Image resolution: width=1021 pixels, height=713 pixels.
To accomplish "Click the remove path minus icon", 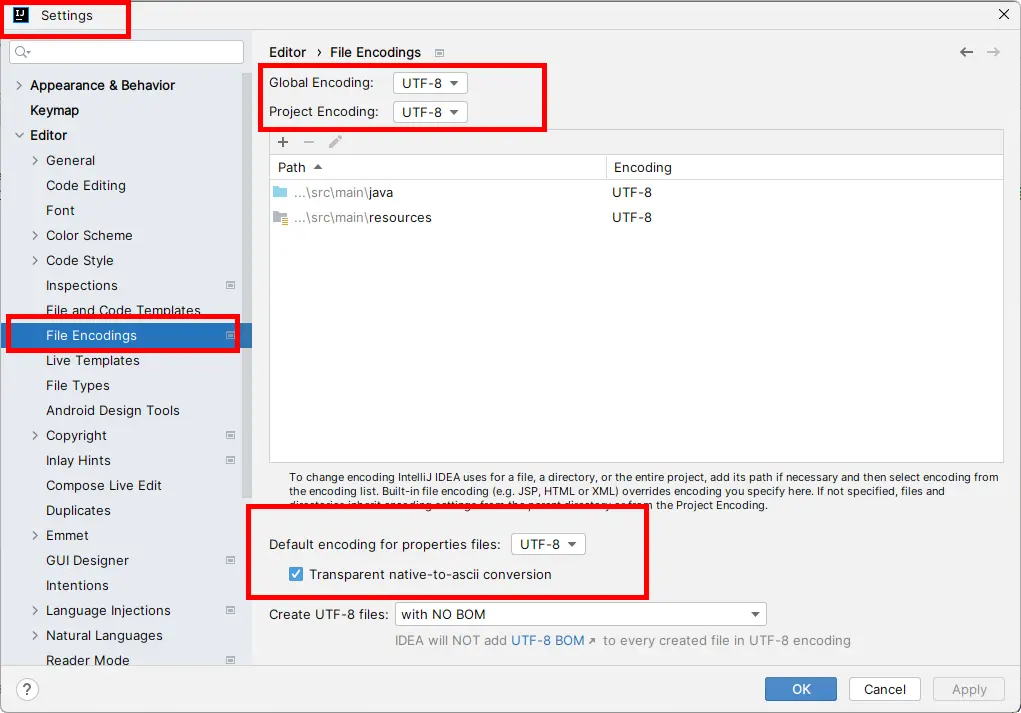I will coord(309,142).
